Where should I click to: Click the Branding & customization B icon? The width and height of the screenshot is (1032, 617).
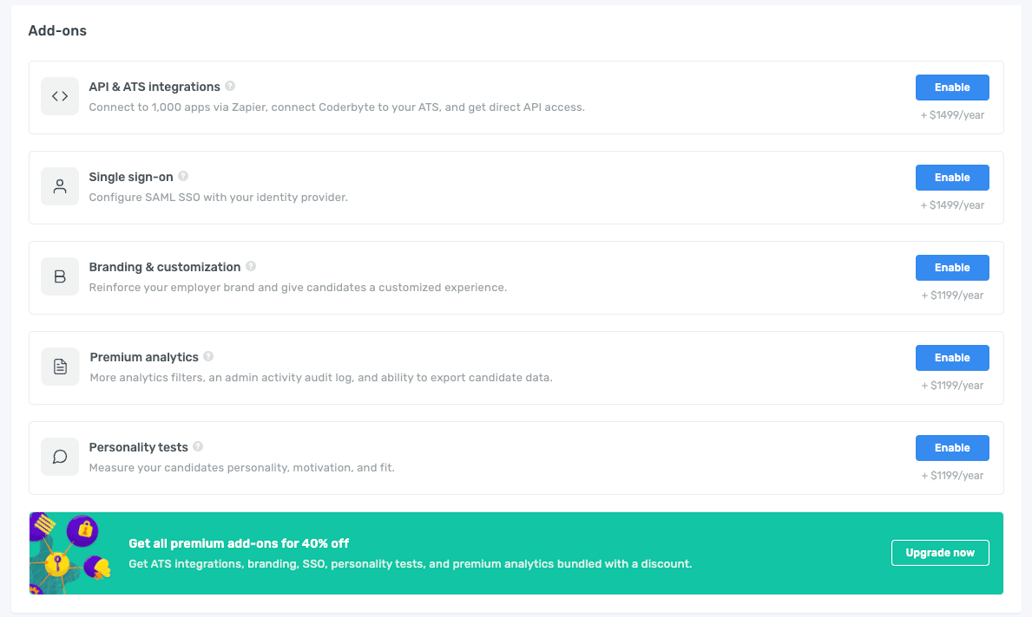pyautogui.click(x=59, y=276)
